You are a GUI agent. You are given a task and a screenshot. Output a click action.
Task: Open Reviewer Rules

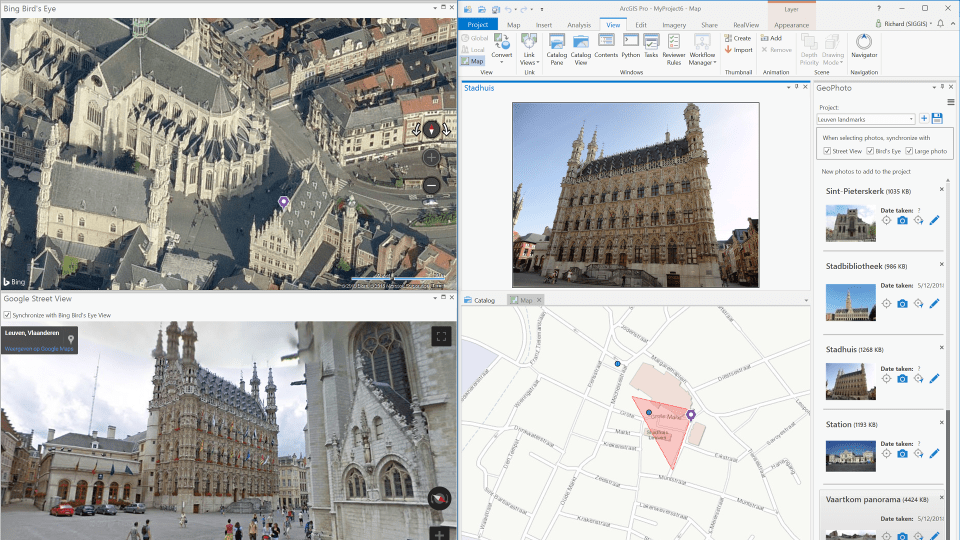673,50
